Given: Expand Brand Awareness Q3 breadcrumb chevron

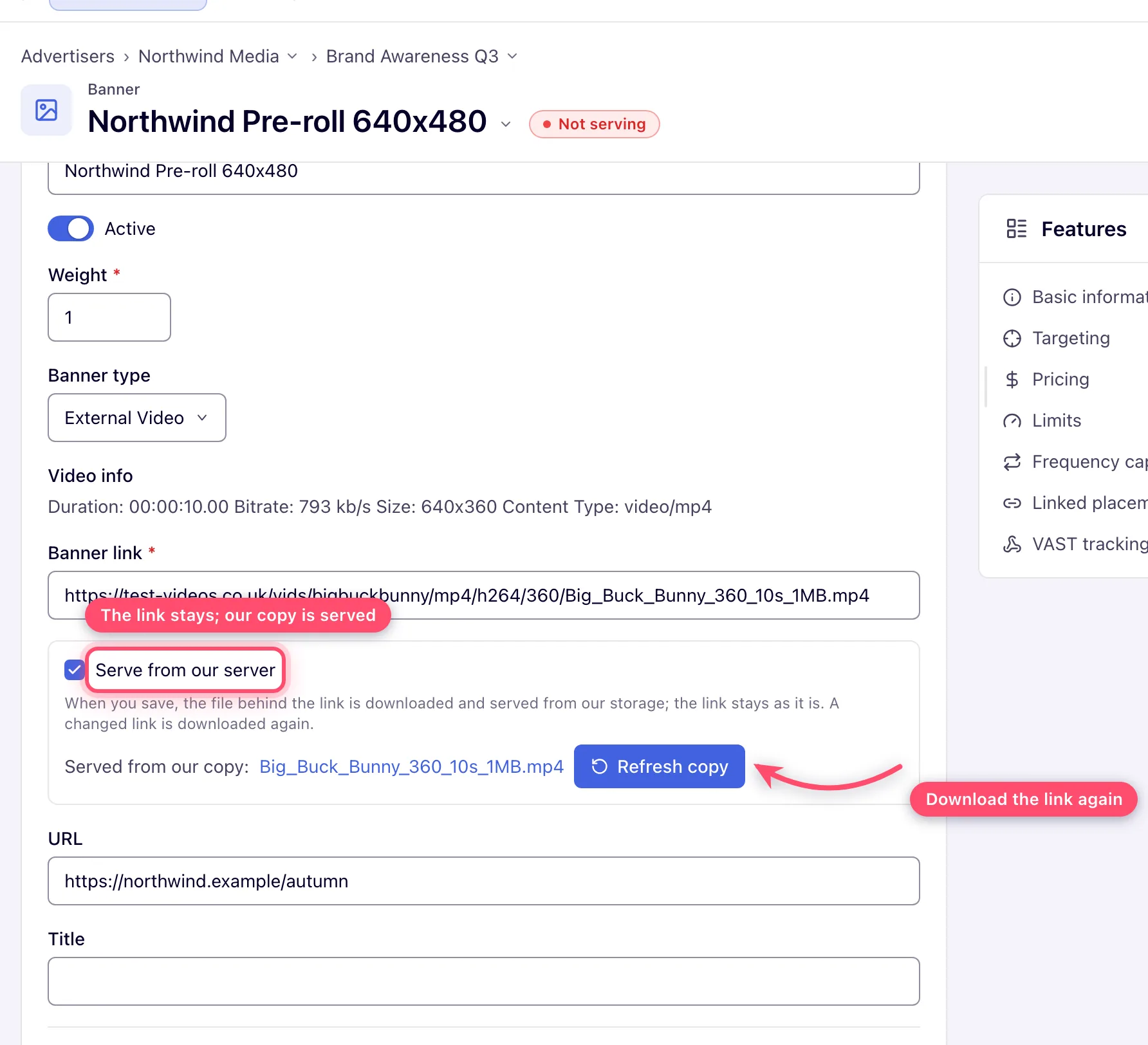Looking at the screenshot, I should 512,57.
